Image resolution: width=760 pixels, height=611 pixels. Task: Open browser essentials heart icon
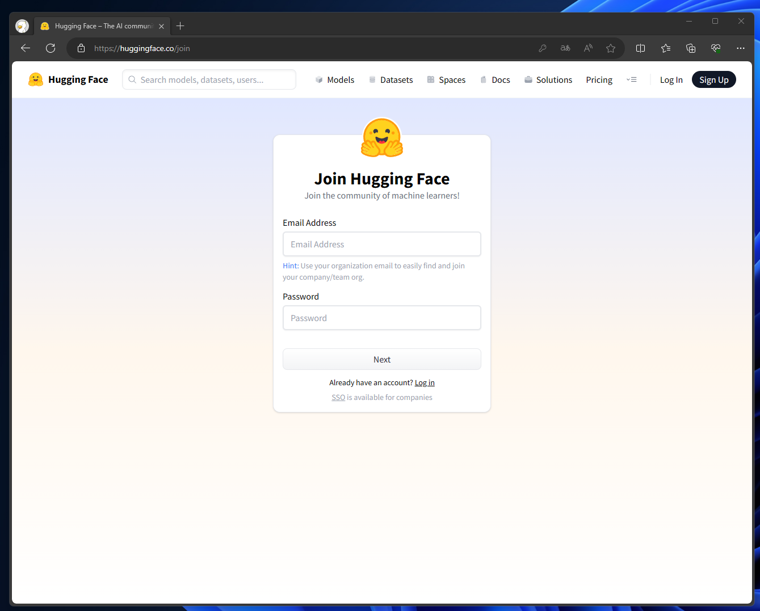(715, 48)
